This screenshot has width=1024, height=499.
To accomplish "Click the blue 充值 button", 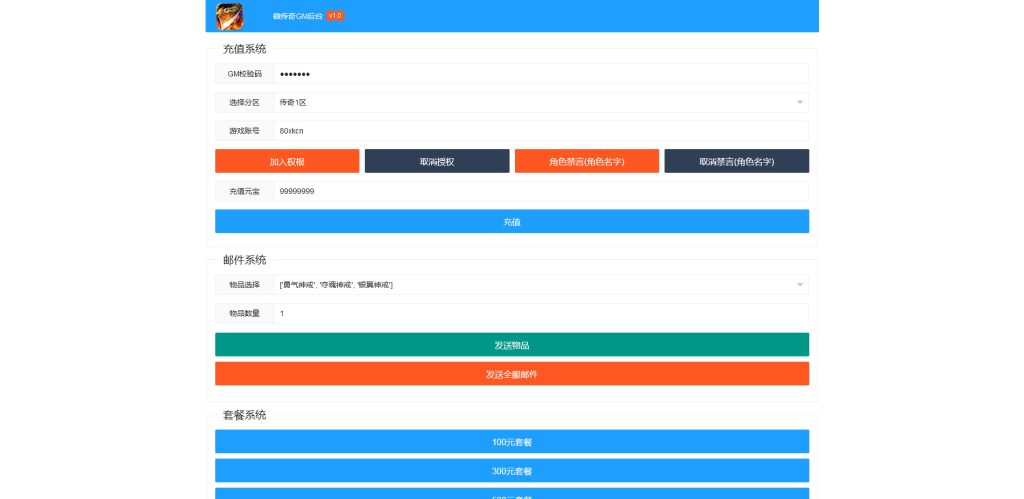I will tap(512, 221).
